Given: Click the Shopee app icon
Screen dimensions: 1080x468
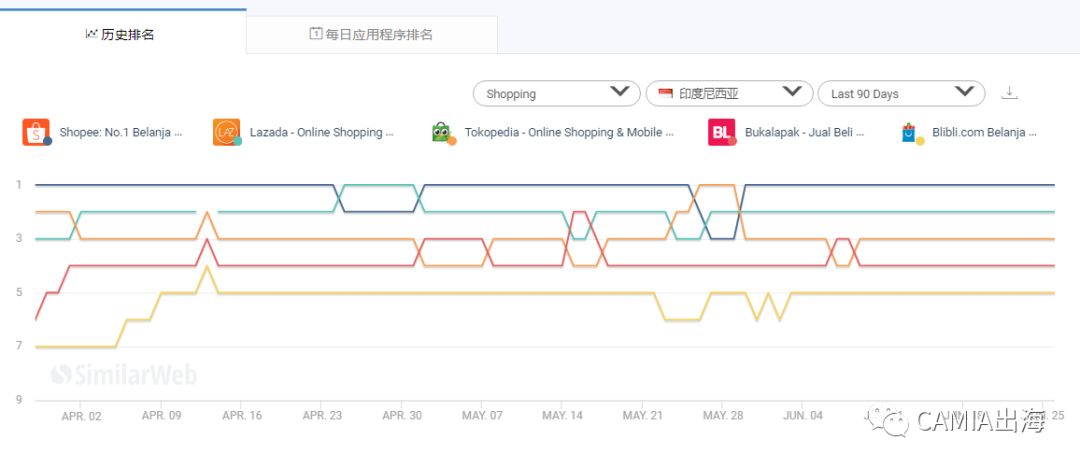Looking at the screenshot, I should click(36, 132).
